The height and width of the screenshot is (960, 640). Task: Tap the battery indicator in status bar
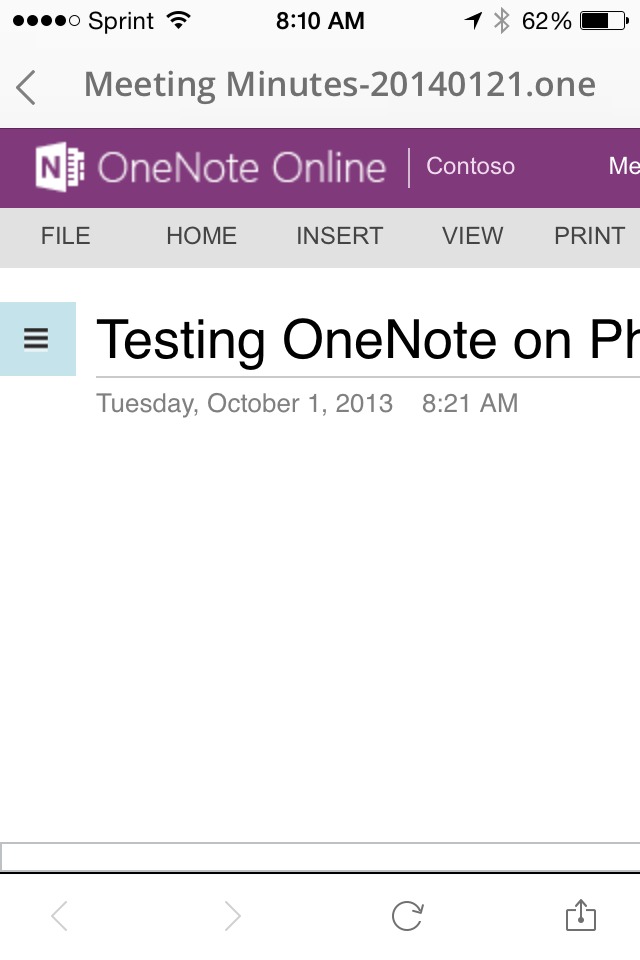(x=603, y=21)
